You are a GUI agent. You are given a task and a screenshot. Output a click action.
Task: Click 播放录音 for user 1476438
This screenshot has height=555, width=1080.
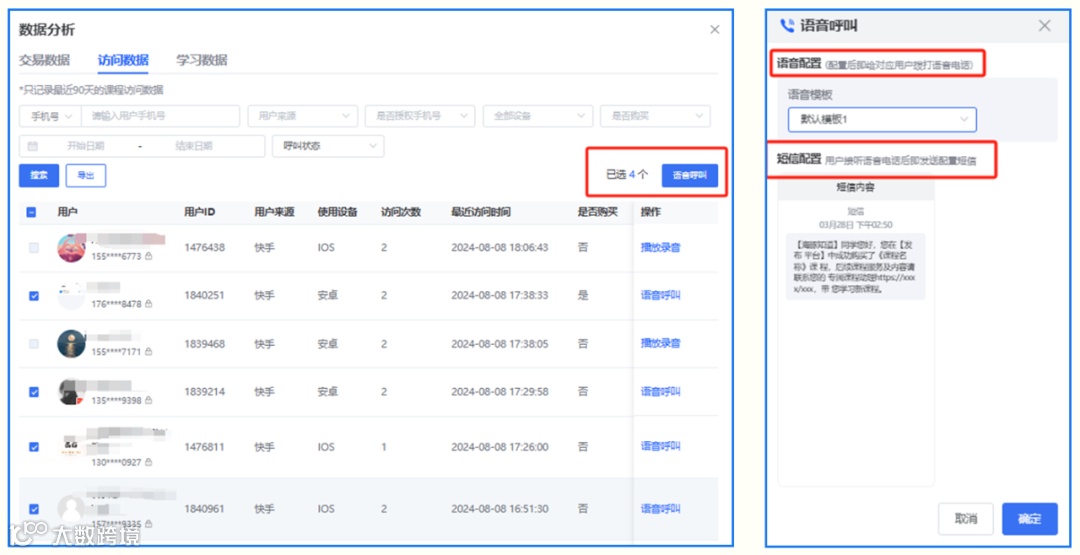(x=661, y=248)
